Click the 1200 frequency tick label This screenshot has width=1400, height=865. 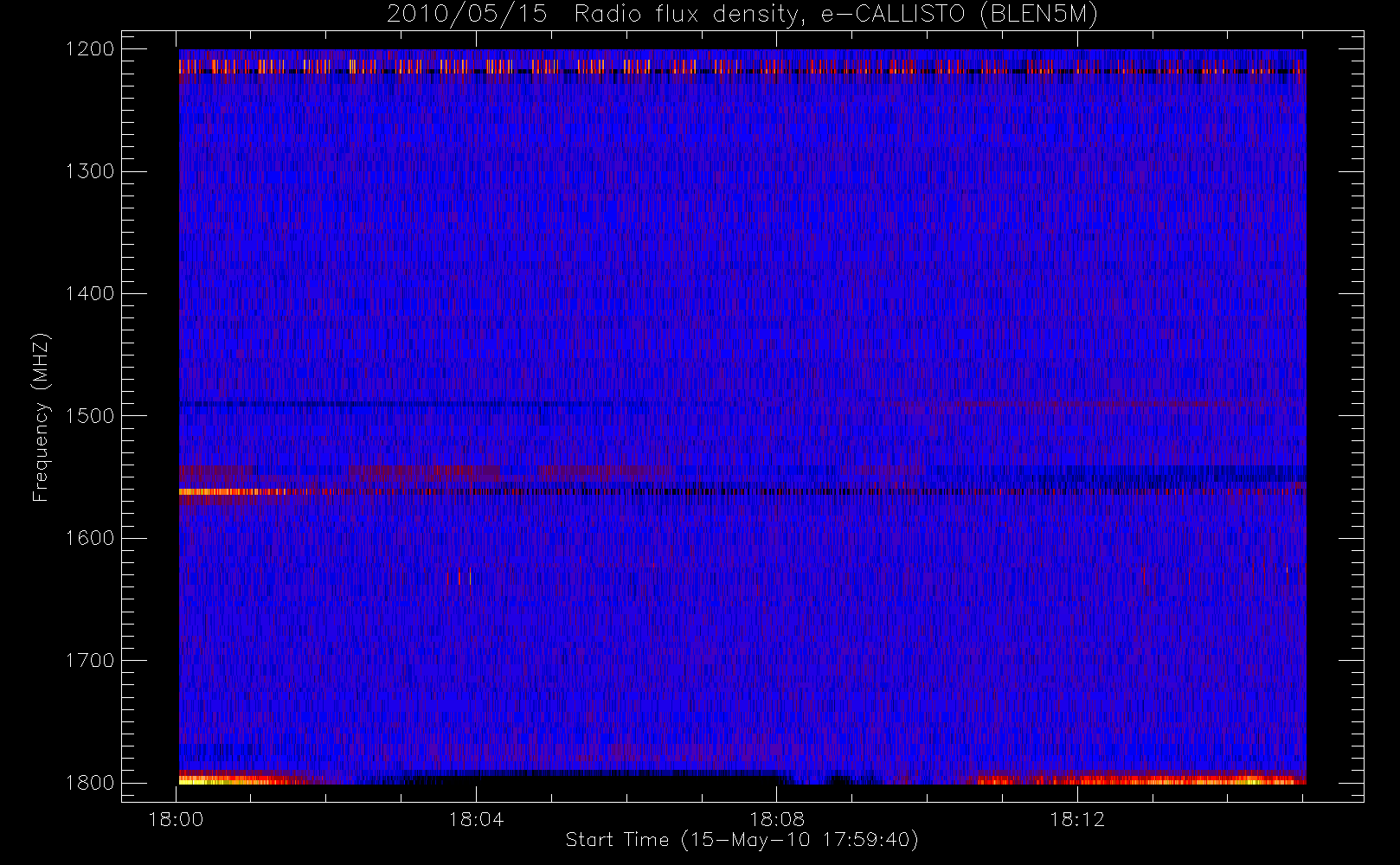(x=91, y=49)
